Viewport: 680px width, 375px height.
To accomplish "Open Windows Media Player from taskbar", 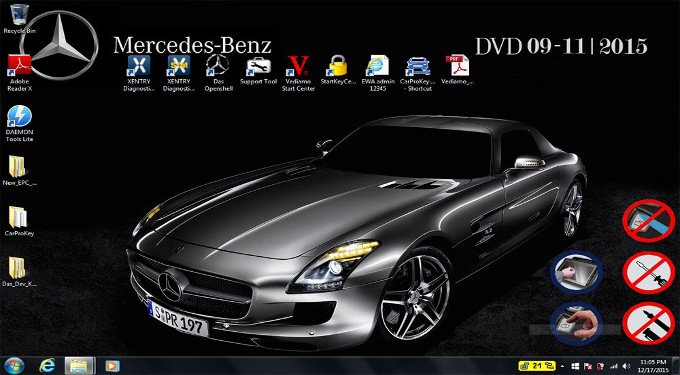I will pyautogui.click(x=112, y=366).
